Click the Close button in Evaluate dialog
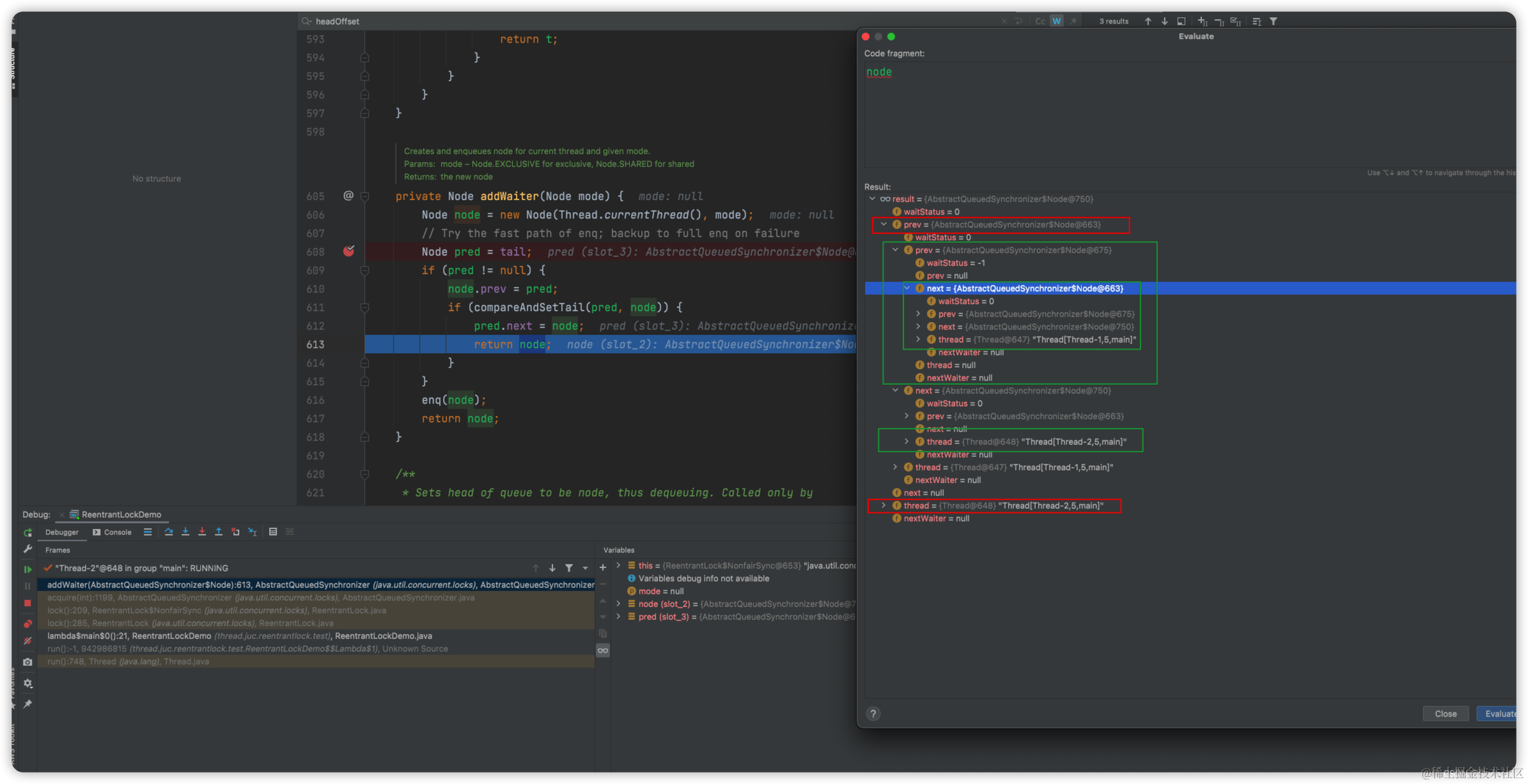This screenshot has height=784, width=1528. coord(1445,714)
